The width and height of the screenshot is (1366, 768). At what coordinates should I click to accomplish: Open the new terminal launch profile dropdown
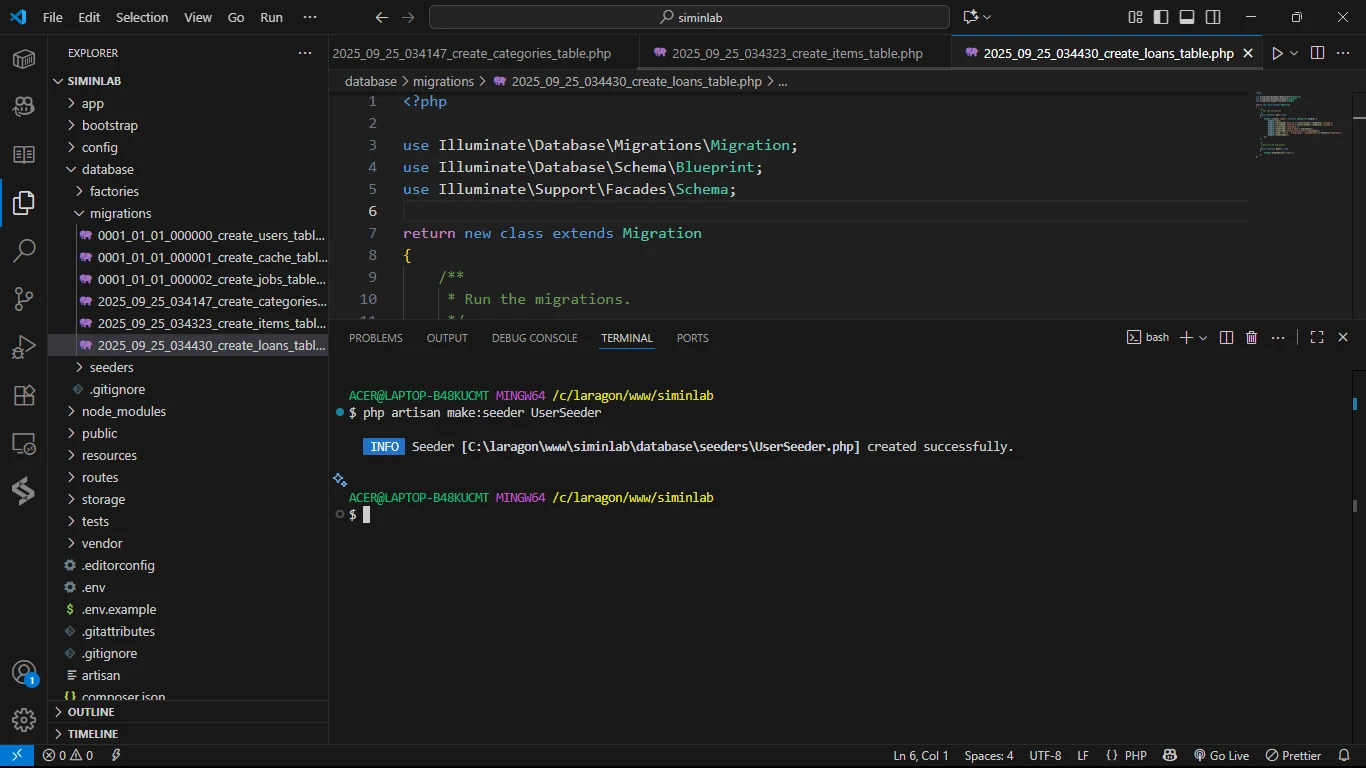[x=1203, y=338]
